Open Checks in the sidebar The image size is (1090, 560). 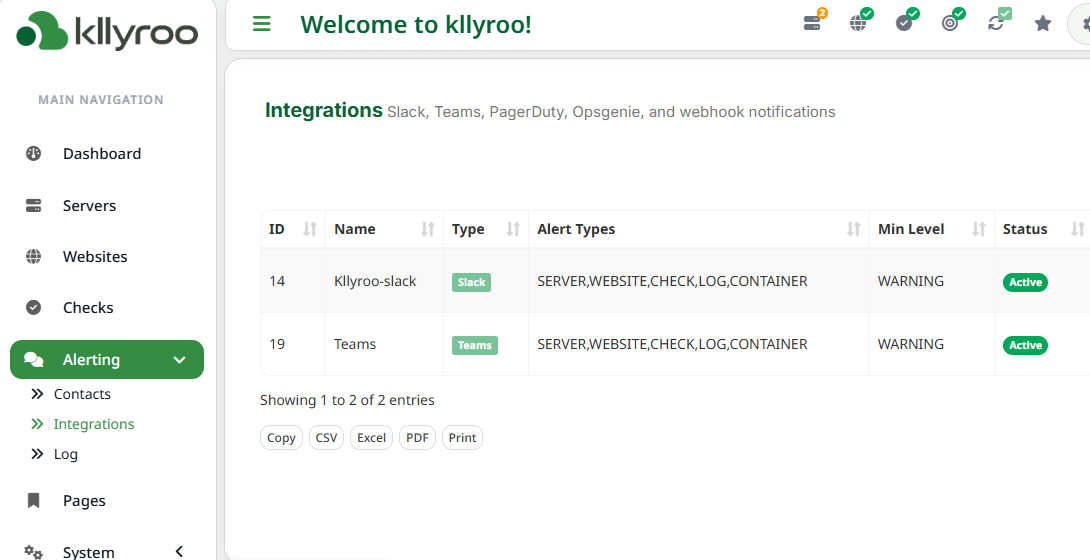88,307
